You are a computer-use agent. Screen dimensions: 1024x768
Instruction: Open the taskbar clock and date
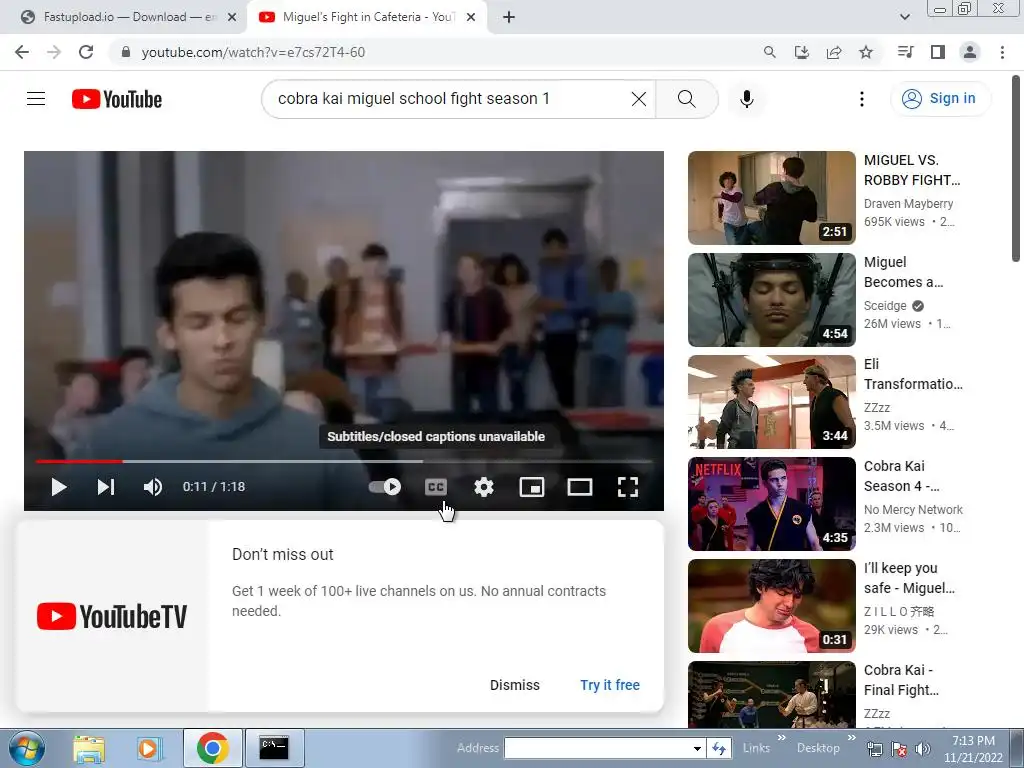[x=973, y=749]
